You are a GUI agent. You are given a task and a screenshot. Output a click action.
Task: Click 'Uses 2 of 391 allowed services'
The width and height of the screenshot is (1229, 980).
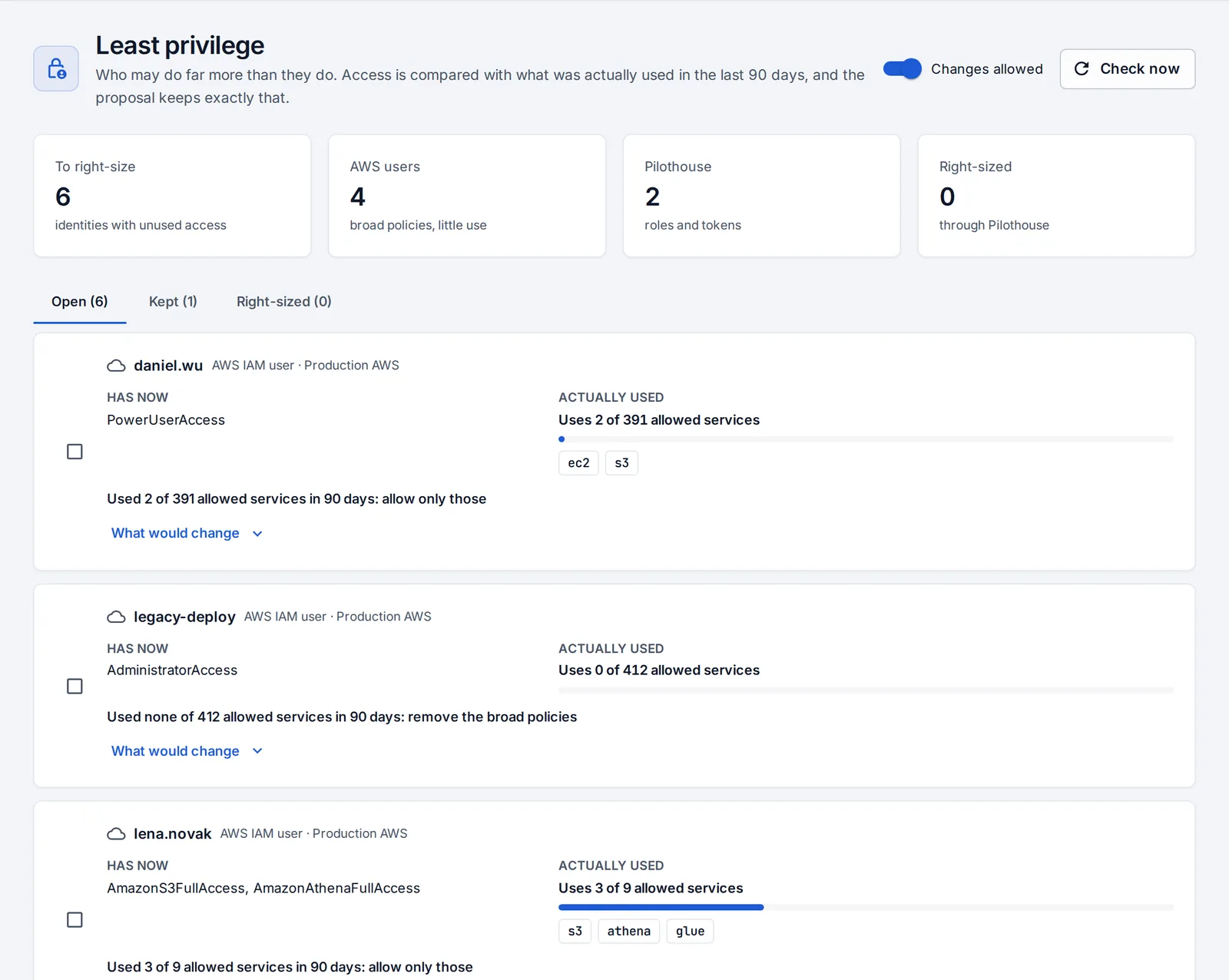tap(659, 420)
